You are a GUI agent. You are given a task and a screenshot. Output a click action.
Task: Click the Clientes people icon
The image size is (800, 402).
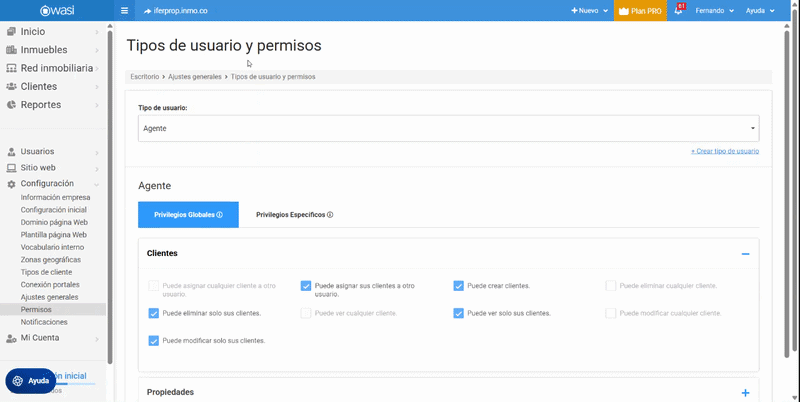[x=11, y=87]
